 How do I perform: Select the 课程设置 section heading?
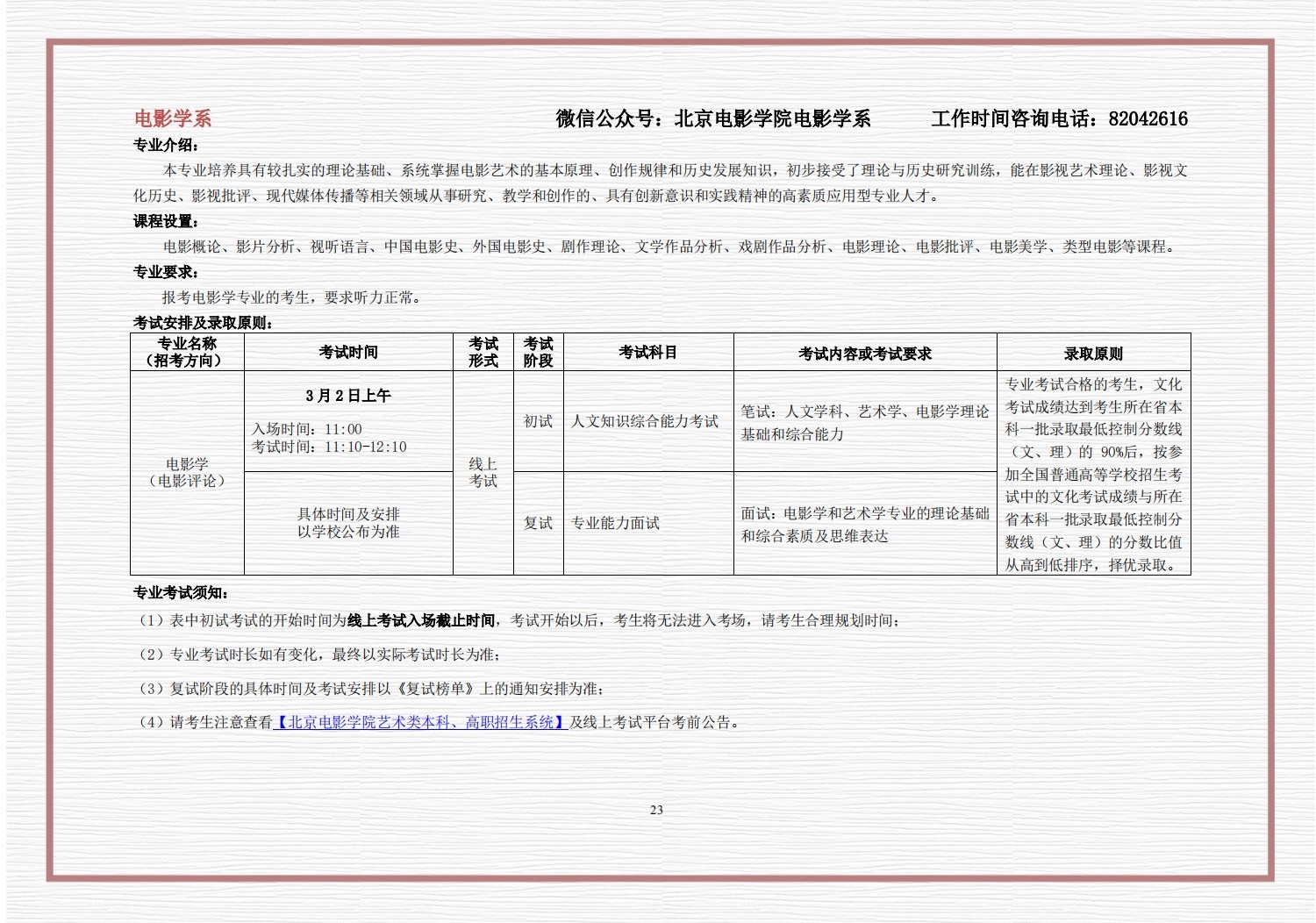pyautogui.click(x=166, y=221)
